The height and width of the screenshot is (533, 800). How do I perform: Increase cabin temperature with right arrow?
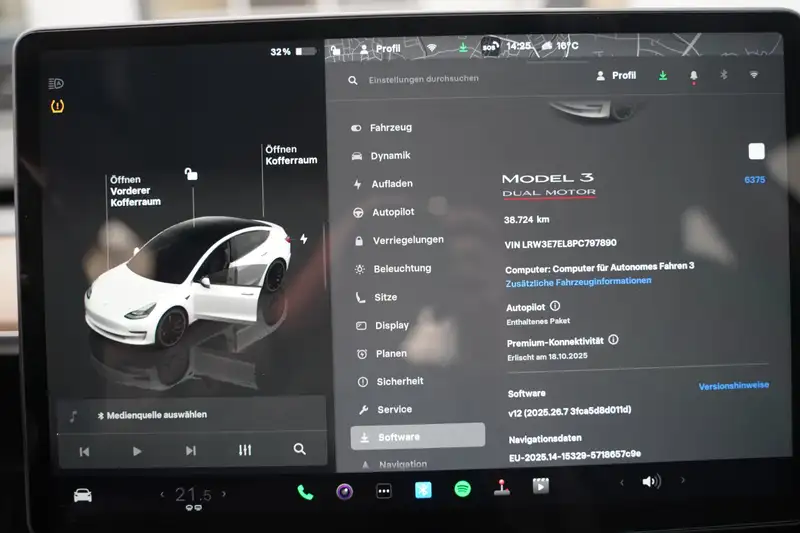(x=224, y=494)
